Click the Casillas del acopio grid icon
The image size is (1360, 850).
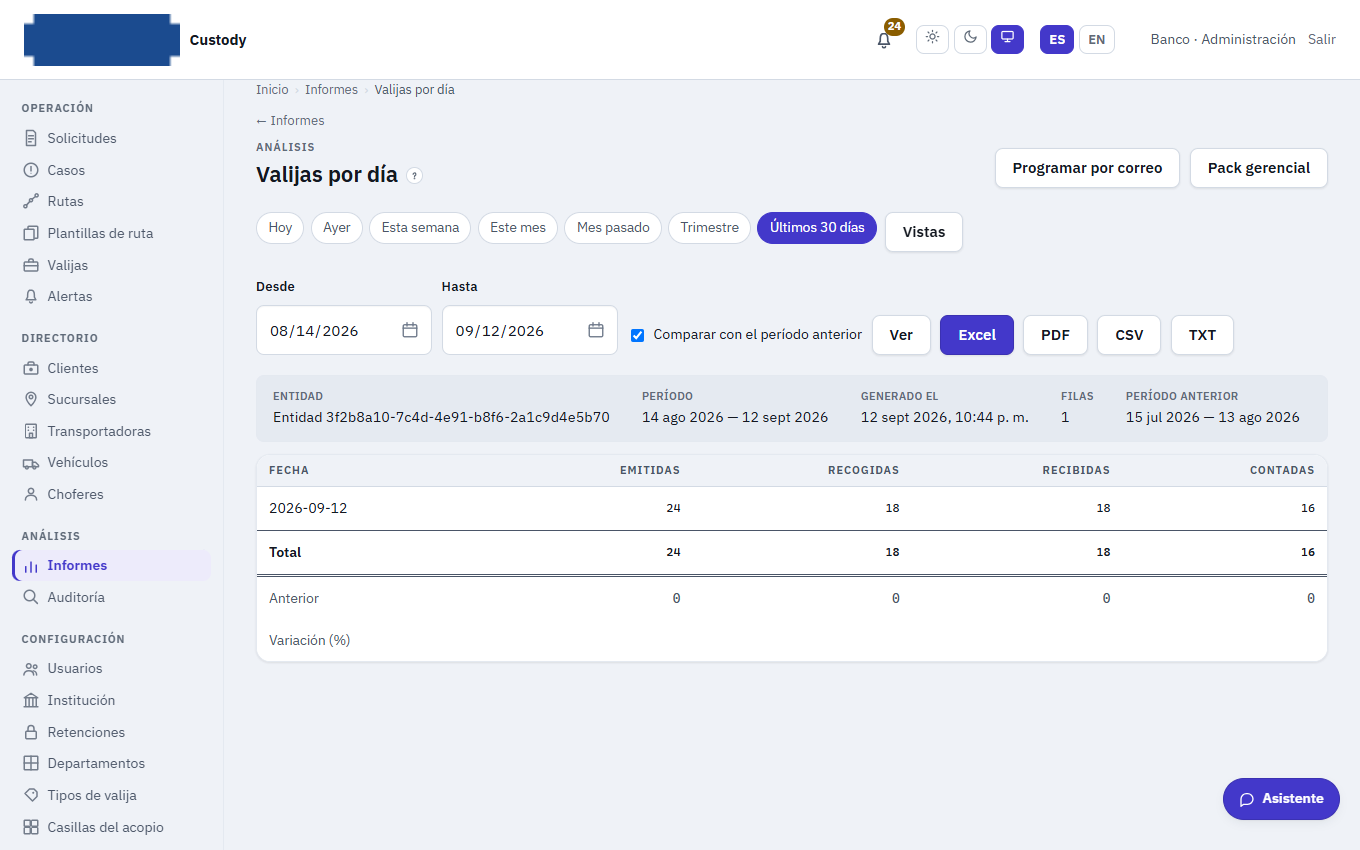pyautogui.click(x=30, y=827)
